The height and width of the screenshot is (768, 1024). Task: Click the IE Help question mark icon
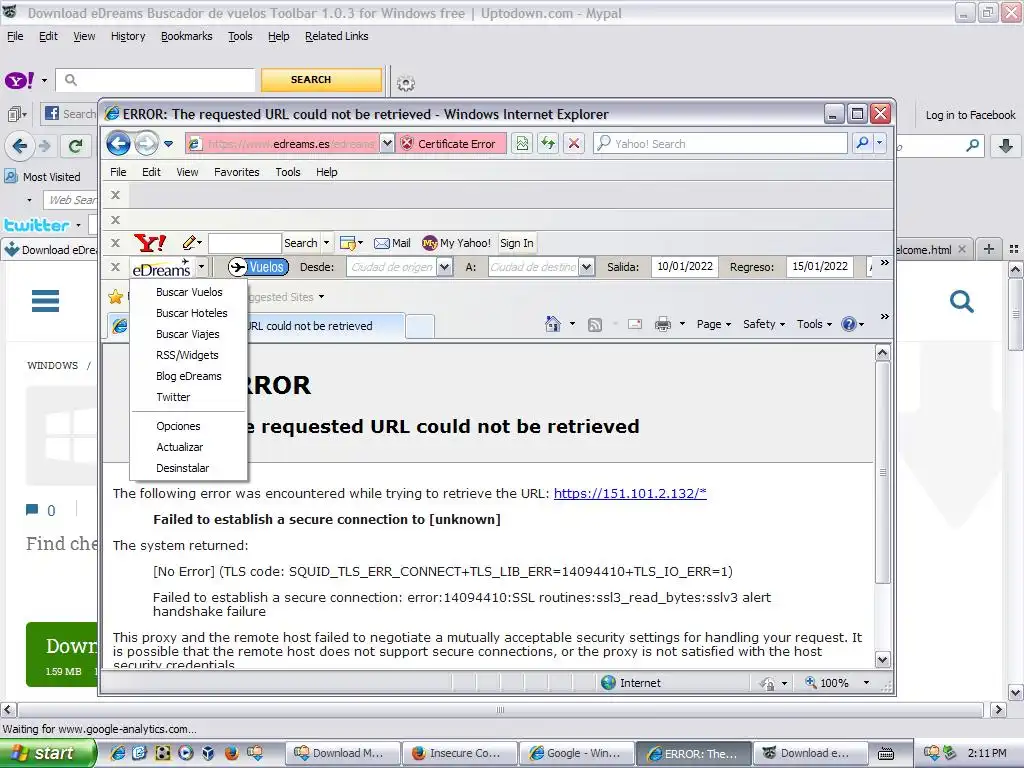click(x=849, y=324)
